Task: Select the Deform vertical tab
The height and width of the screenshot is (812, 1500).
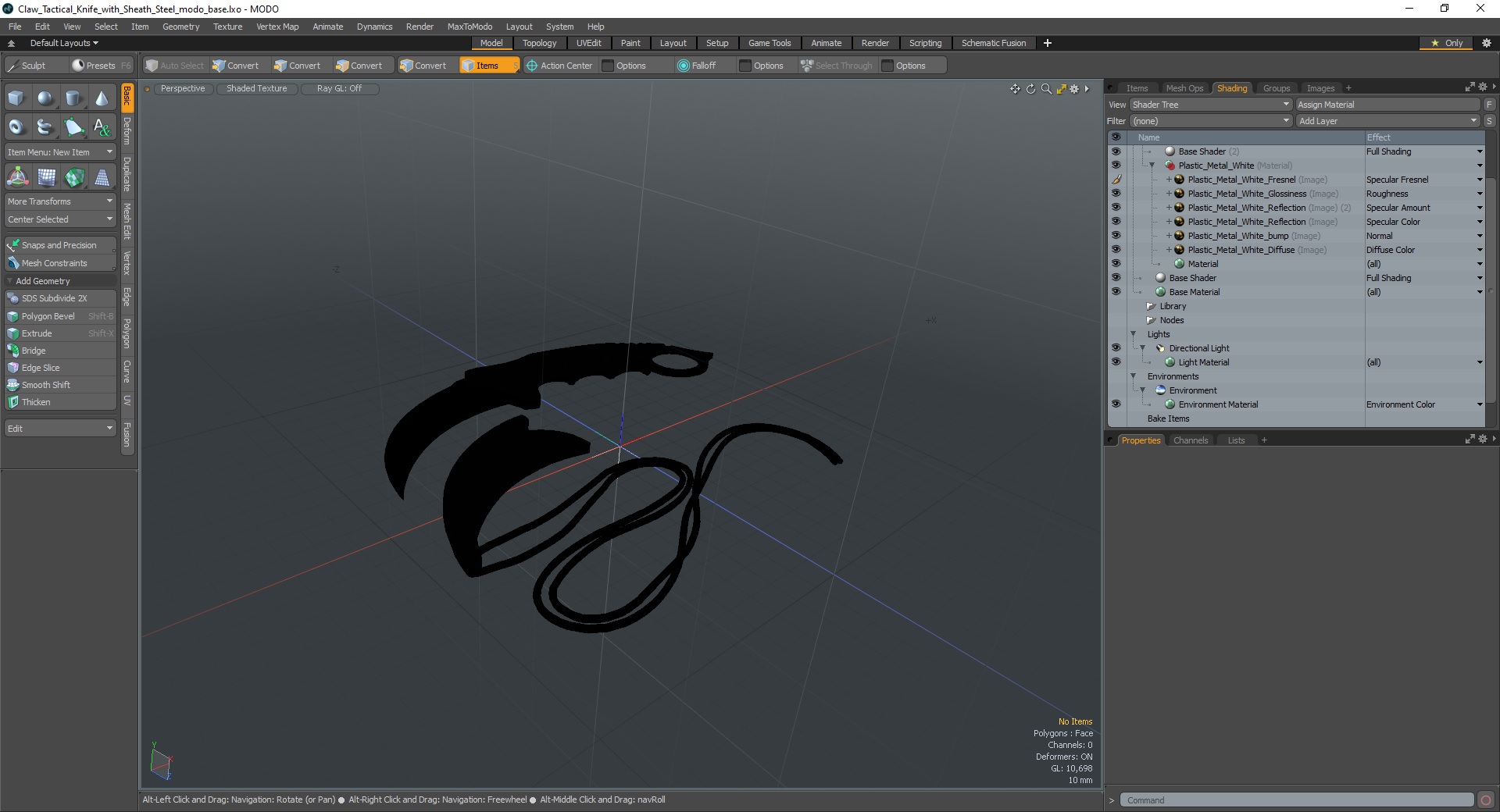Action: click(x=127, y=131)
